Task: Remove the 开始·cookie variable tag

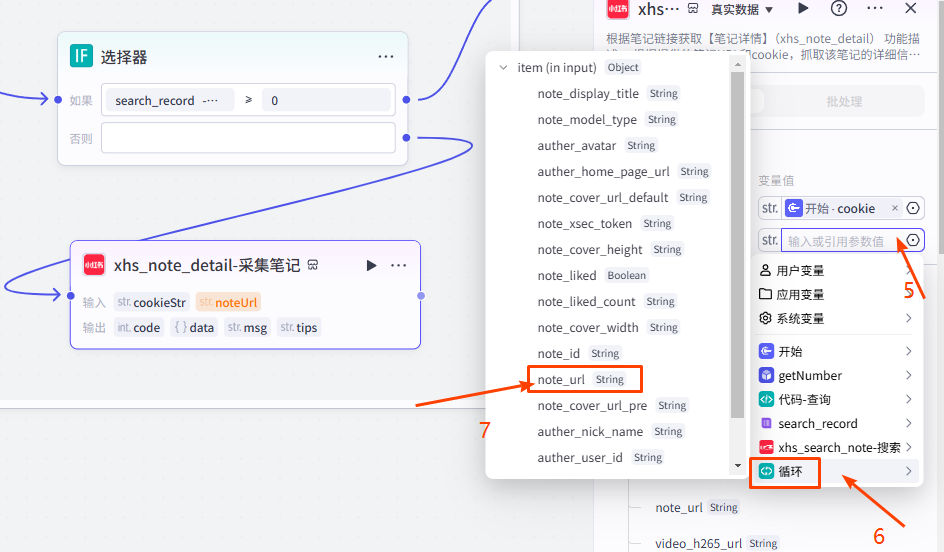Action: click(x=895, y=208)
